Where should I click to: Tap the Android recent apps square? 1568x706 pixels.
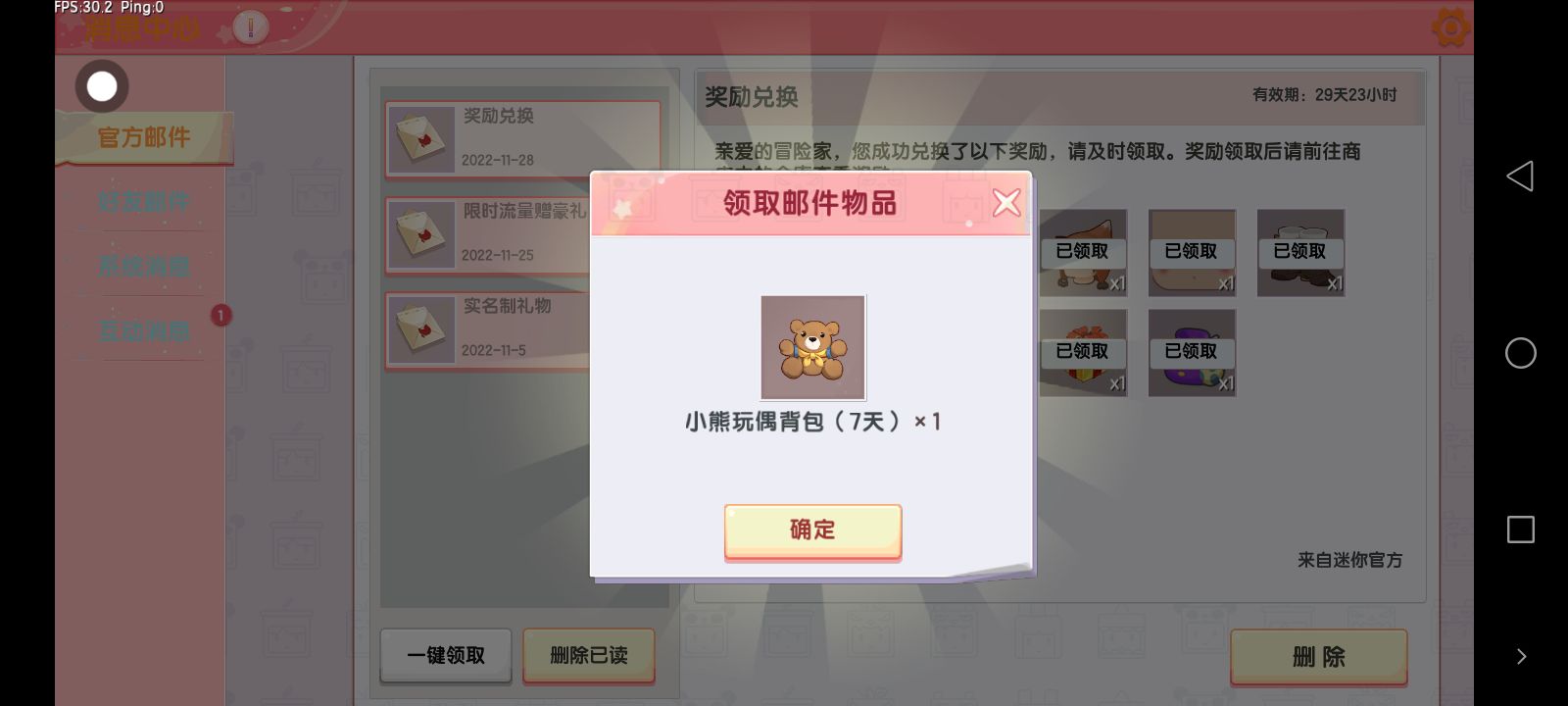tap(1521, 529)
